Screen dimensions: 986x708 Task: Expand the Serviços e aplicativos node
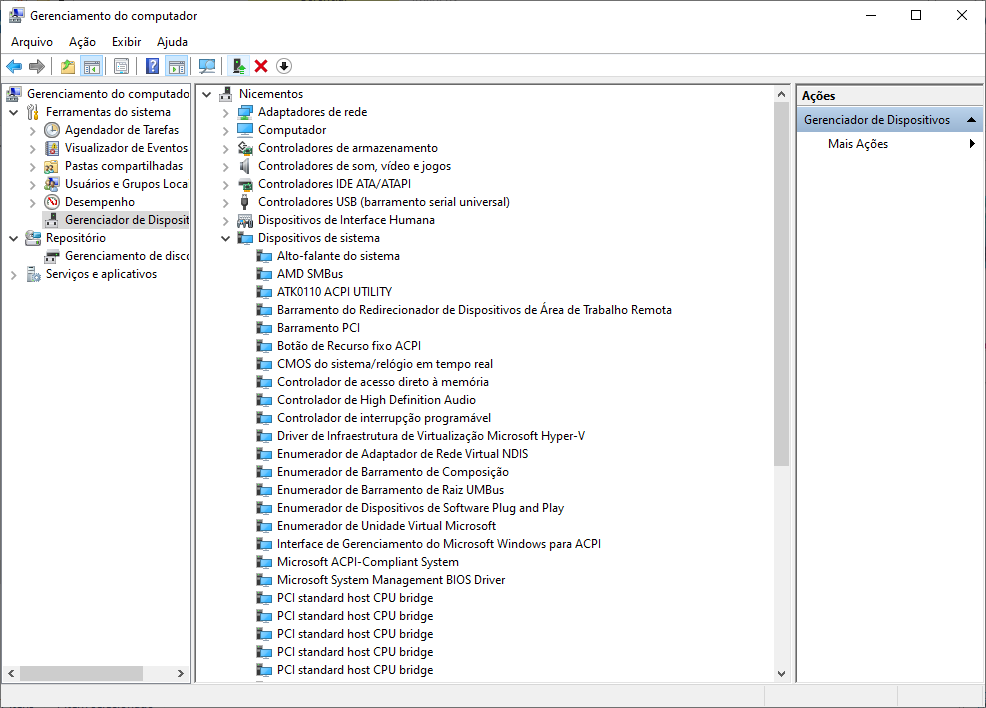(x=14, y=275)
